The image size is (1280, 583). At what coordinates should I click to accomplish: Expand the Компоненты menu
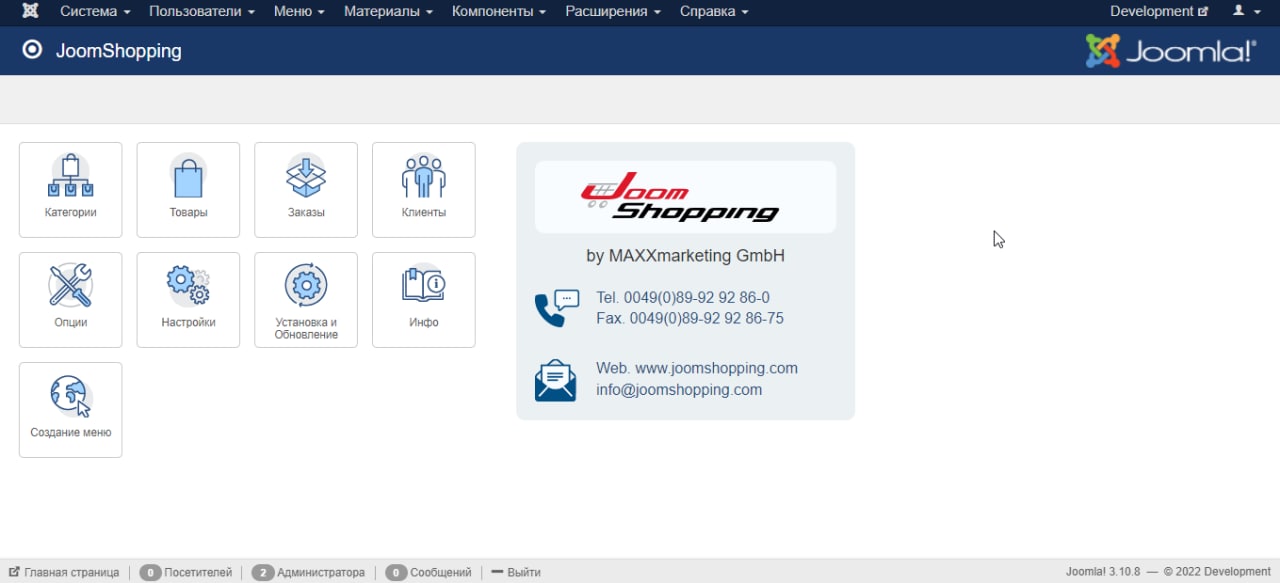click(x=499, y=12)
